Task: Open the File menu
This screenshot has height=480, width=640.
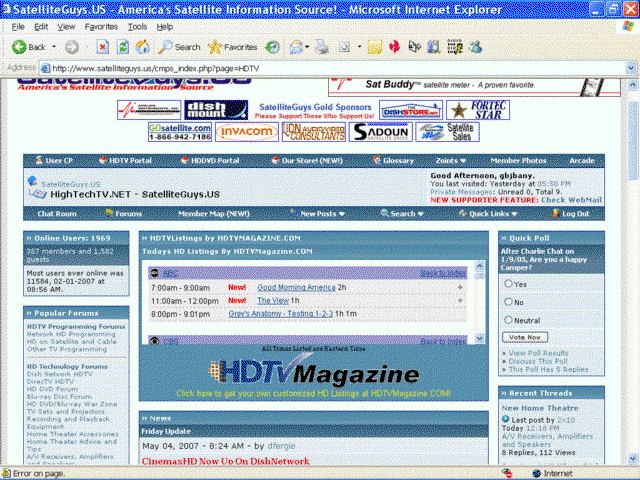Action: pyautogui.click(x=18, y=27)
